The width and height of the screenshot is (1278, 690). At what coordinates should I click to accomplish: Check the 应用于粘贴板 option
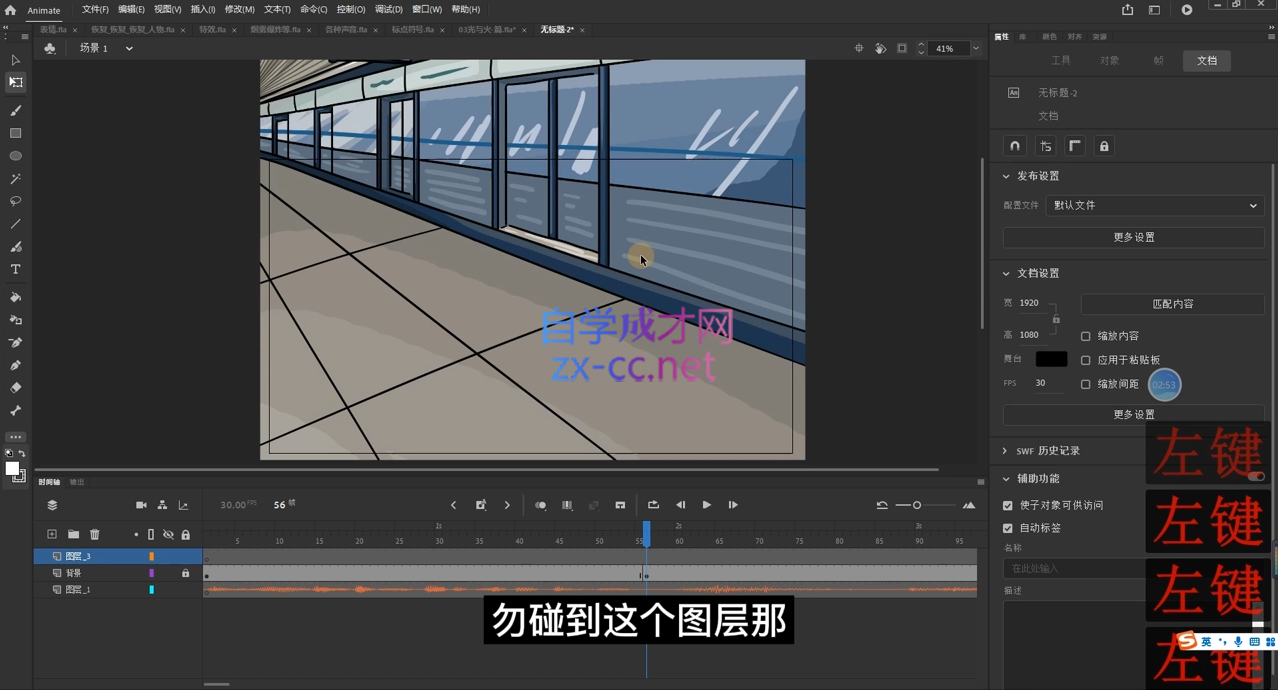coord(1086,360)
